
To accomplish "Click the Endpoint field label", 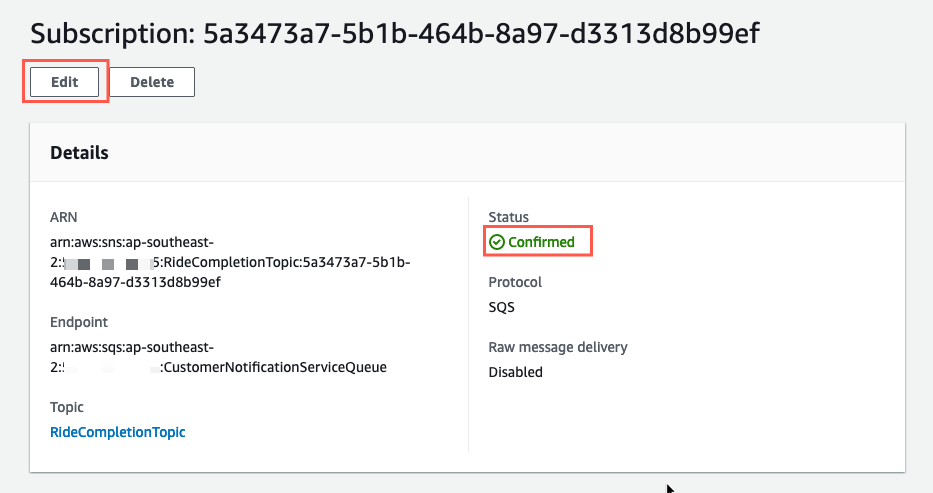I will (x=79, y=322).
